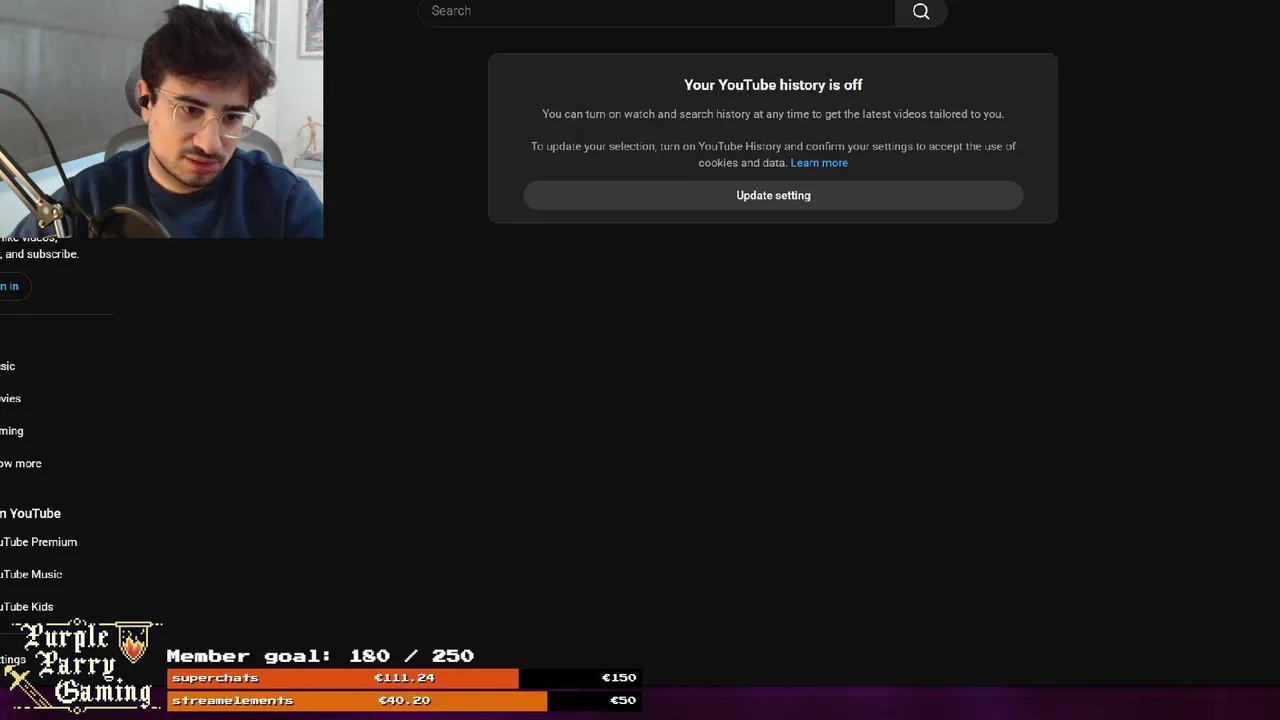Click the superchats goal progress bar
The image size is (1280, 720).
click(403, 678)
